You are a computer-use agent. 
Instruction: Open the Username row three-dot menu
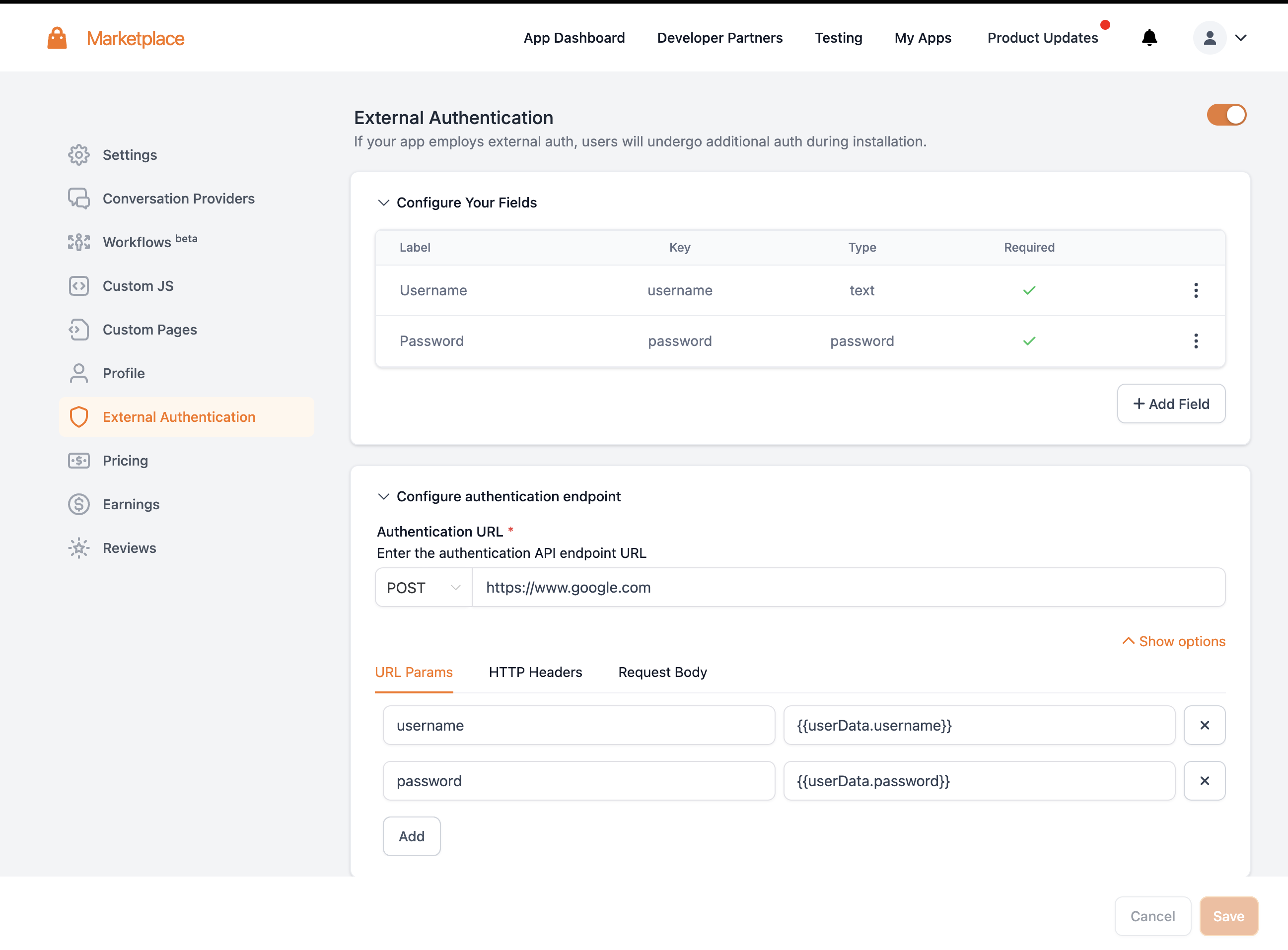click(1195, 290)
